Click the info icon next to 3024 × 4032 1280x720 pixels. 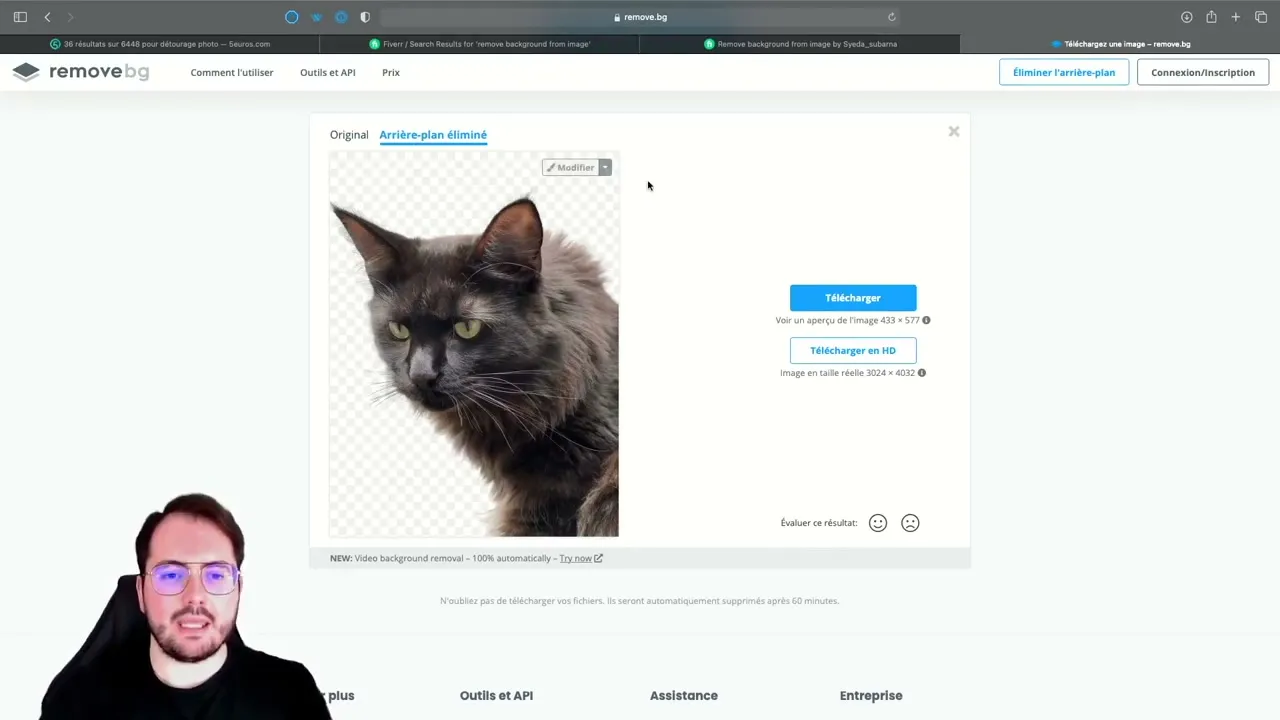pos(920,372)
